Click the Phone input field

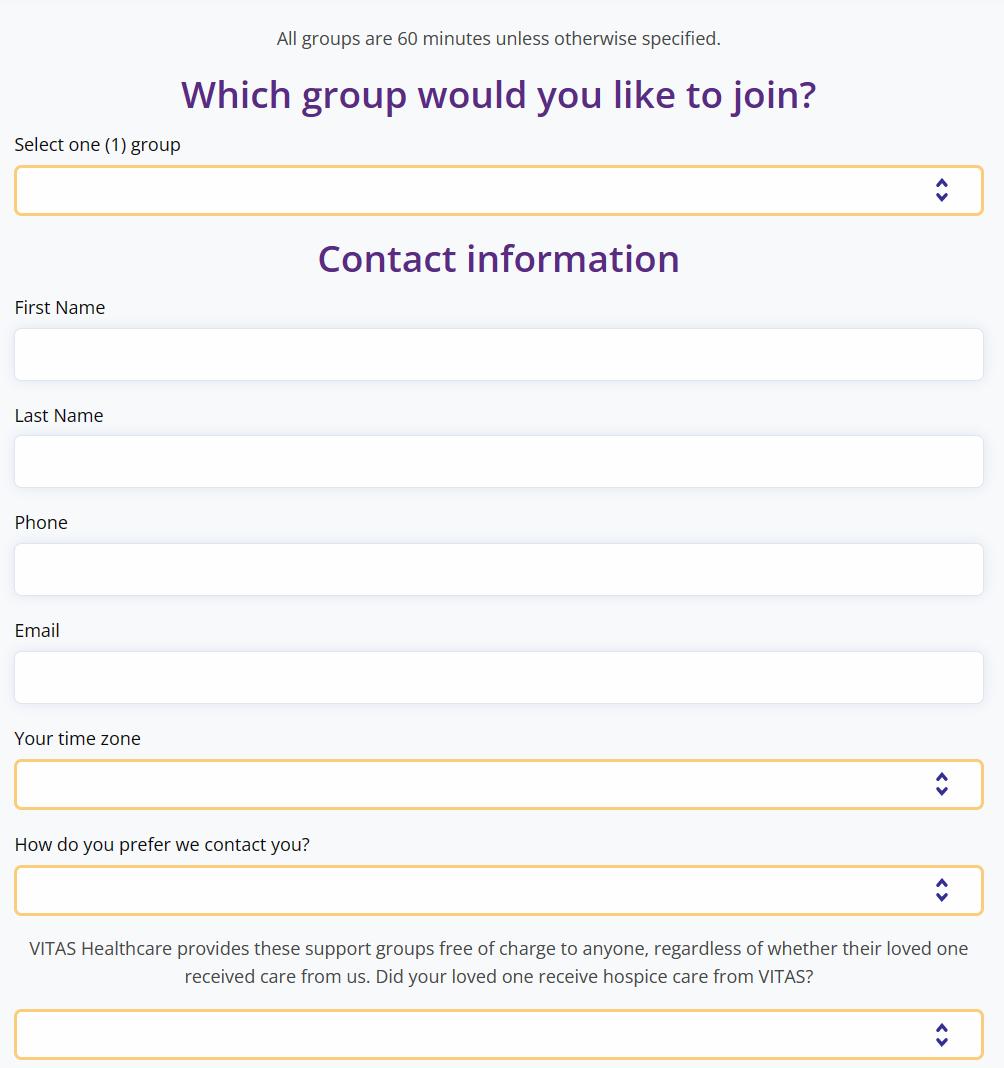click(498, 570)
